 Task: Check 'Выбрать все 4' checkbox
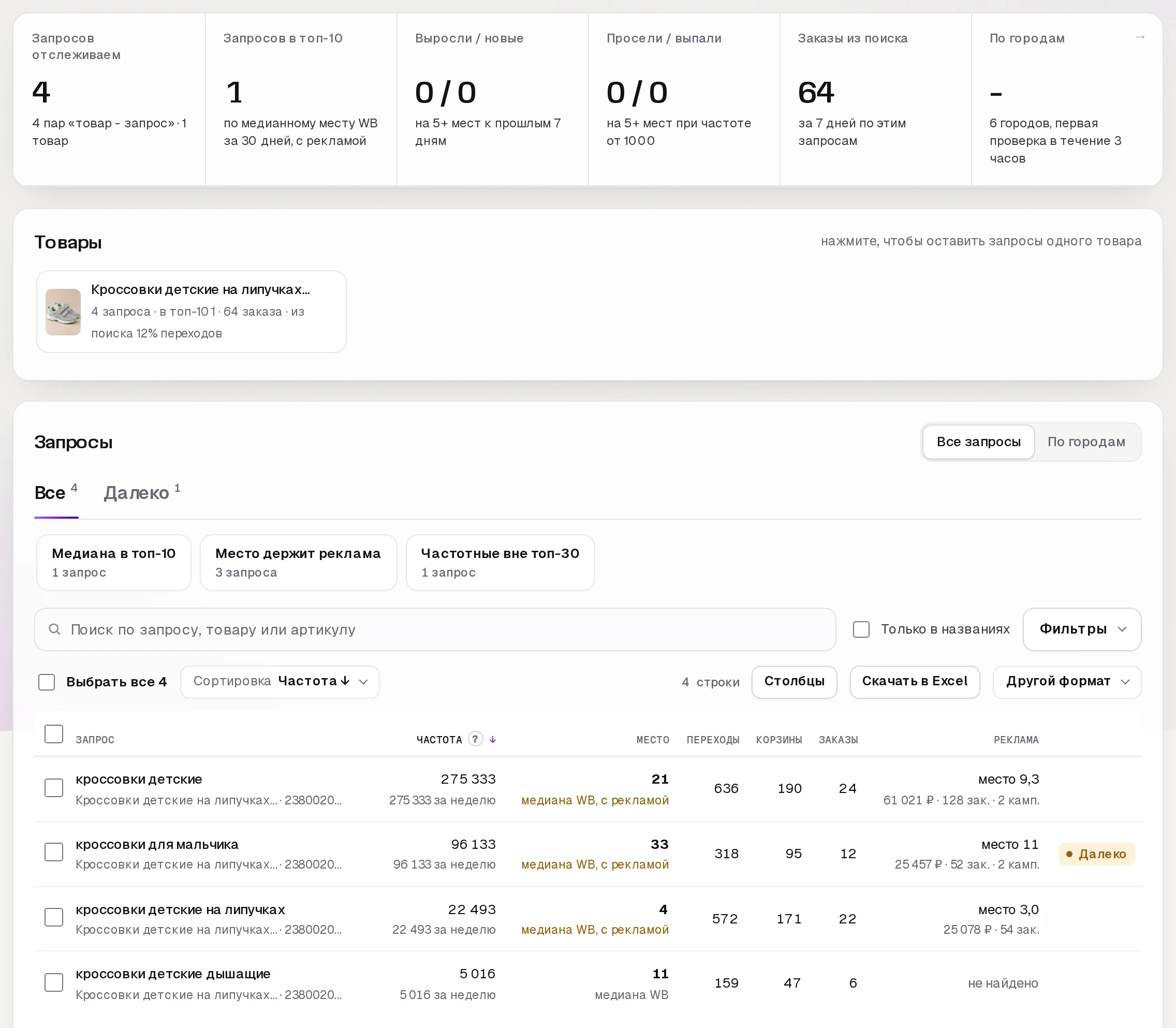47,682
